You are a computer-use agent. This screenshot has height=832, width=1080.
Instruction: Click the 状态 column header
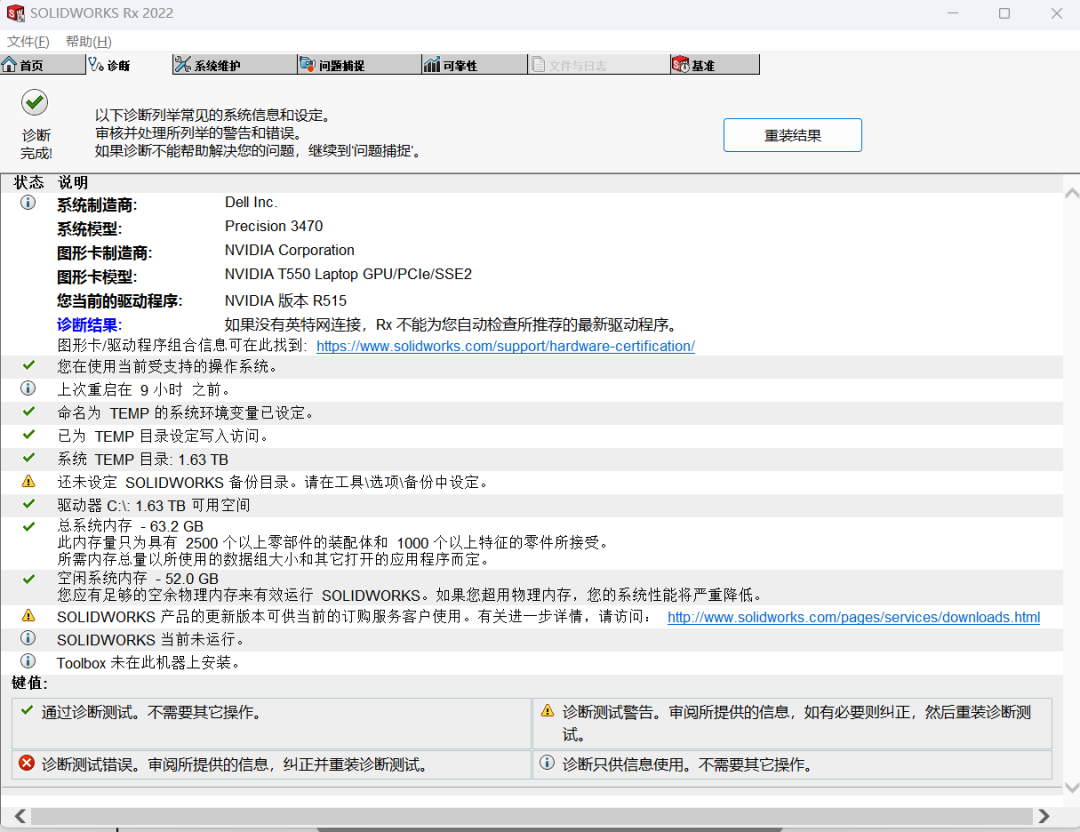pos(28,183)
